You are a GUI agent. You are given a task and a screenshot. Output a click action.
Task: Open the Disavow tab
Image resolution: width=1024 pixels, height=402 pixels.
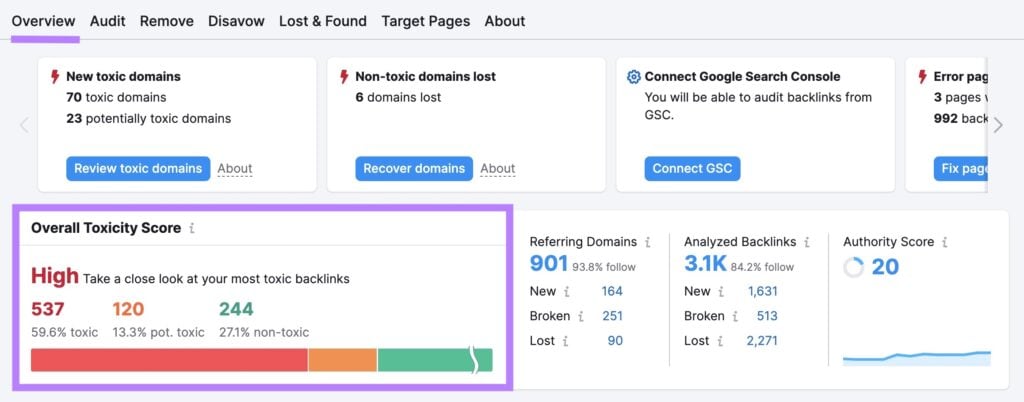coord(236,21)
